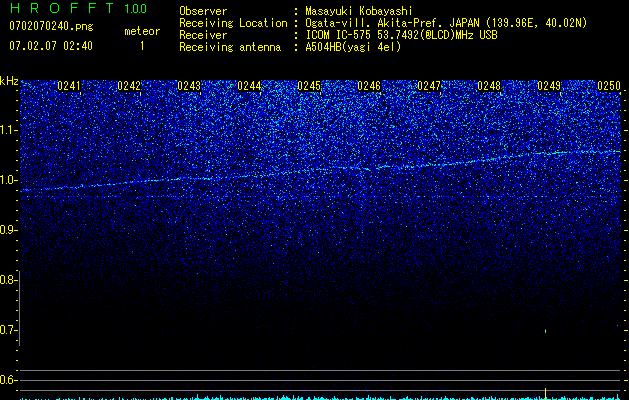Click the 0242 time marker
Viewport: 629px width, 400px height.
coord(129,86)
